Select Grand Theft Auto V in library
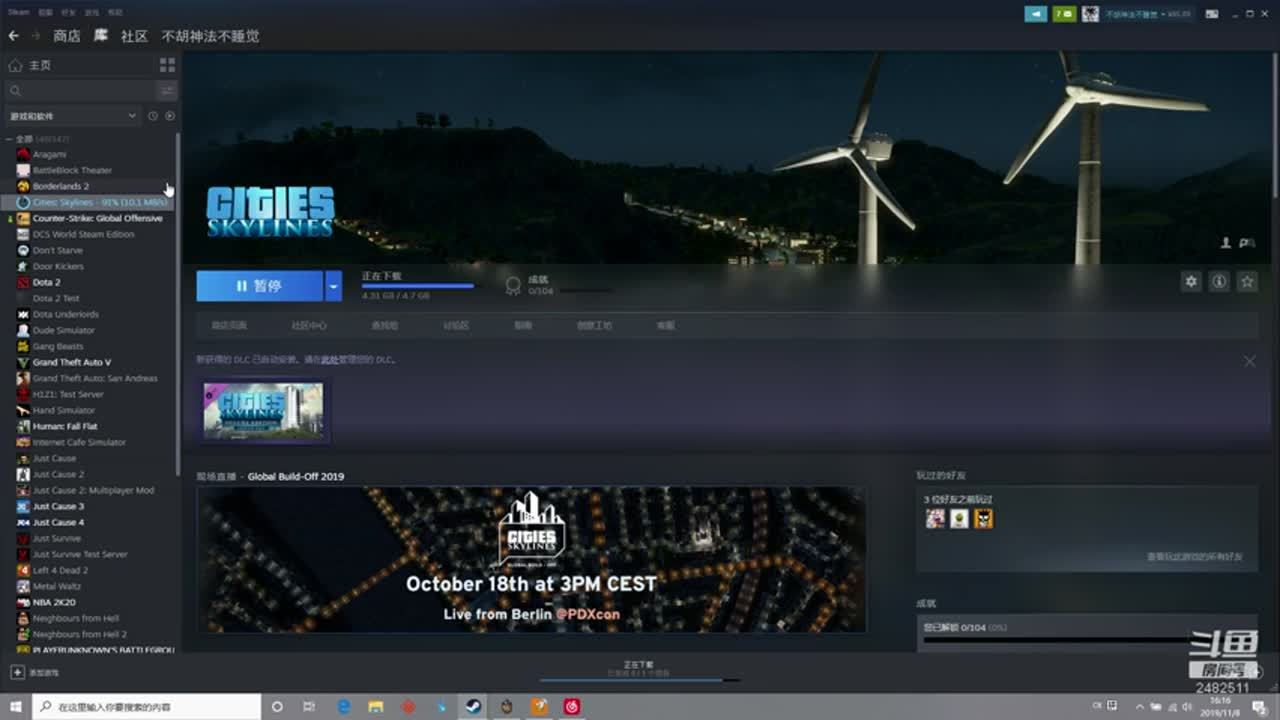This screenshot has width=1280, height=720. pyautogui.click(x=72, y=362)
